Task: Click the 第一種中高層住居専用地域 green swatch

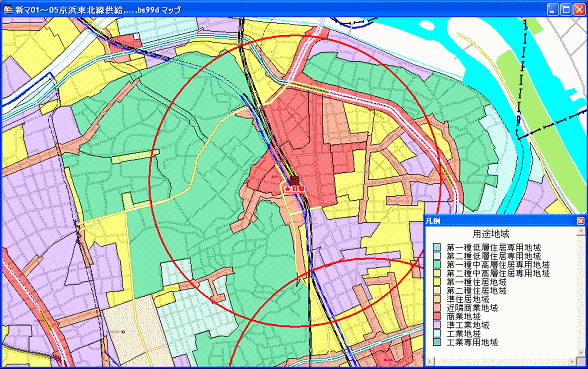Action: point(437,264)
